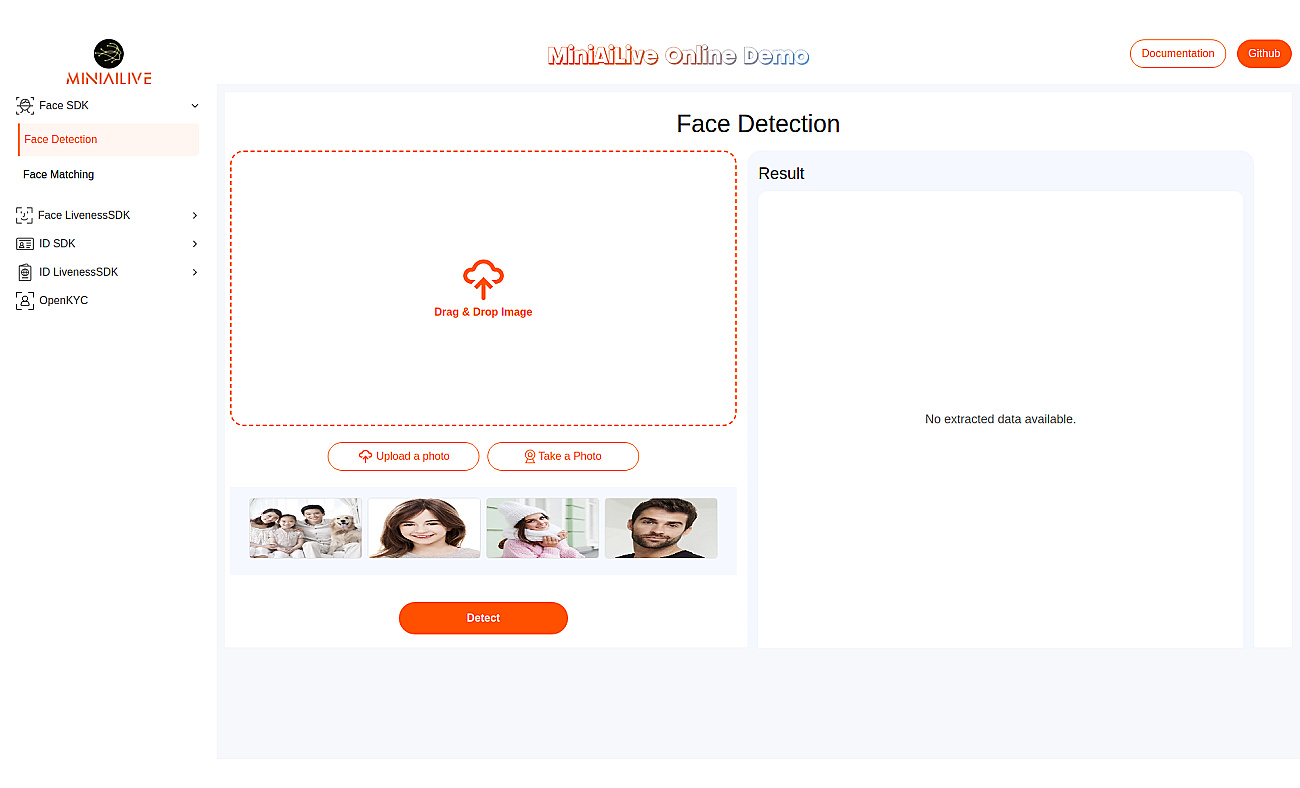Open the ID LivenessSDK menu item
The height and width of the screenshot is (788, 1300).
point(108,272)
